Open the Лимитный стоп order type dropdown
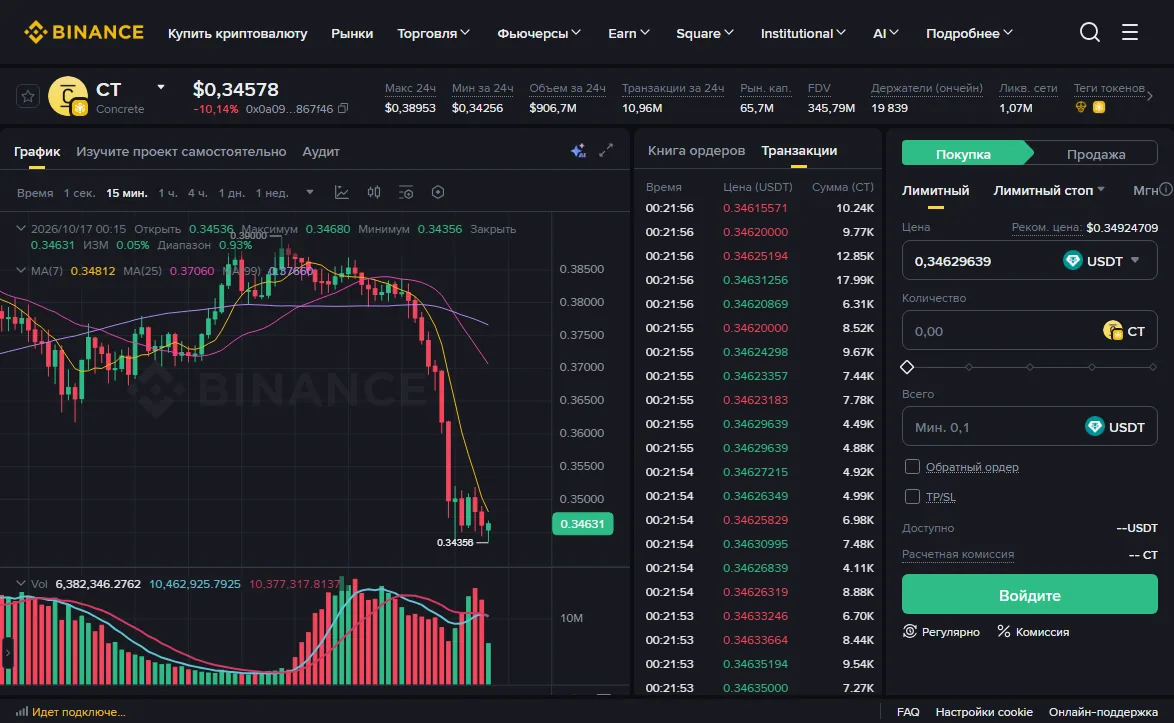 [1049, 190]
